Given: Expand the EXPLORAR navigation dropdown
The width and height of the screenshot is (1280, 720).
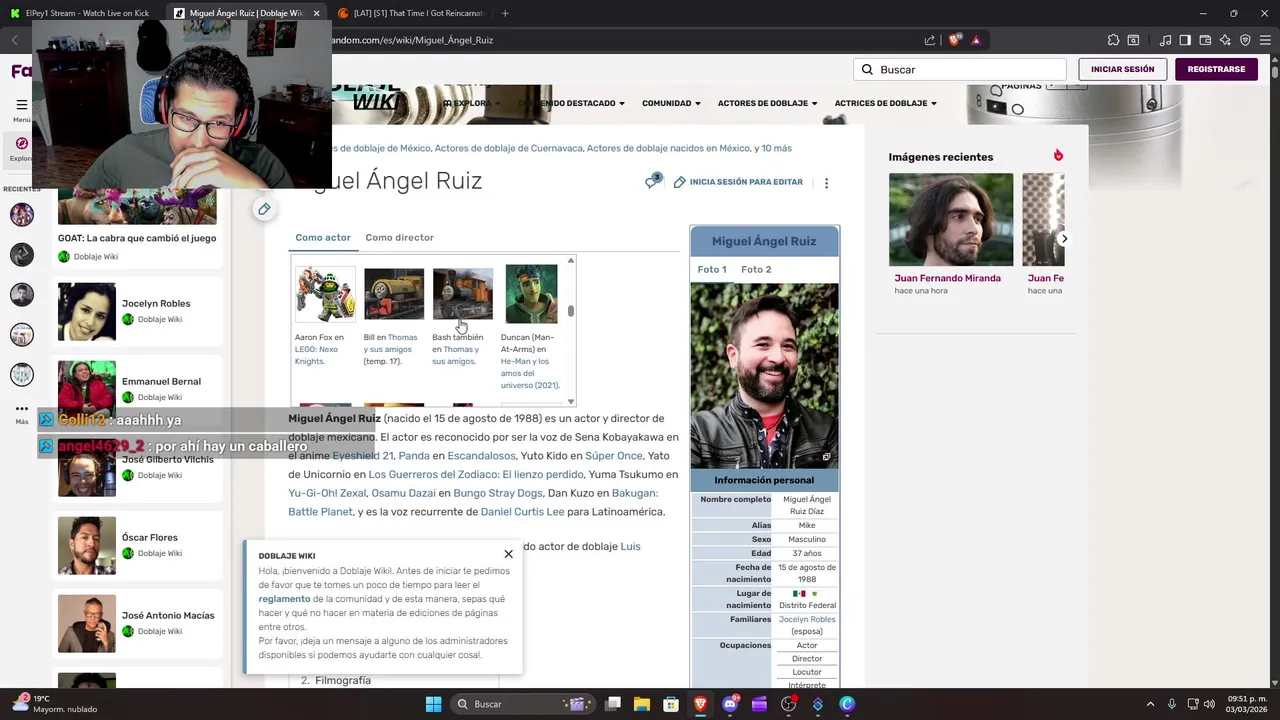Looking at the screenshot, I should point(471,103).
